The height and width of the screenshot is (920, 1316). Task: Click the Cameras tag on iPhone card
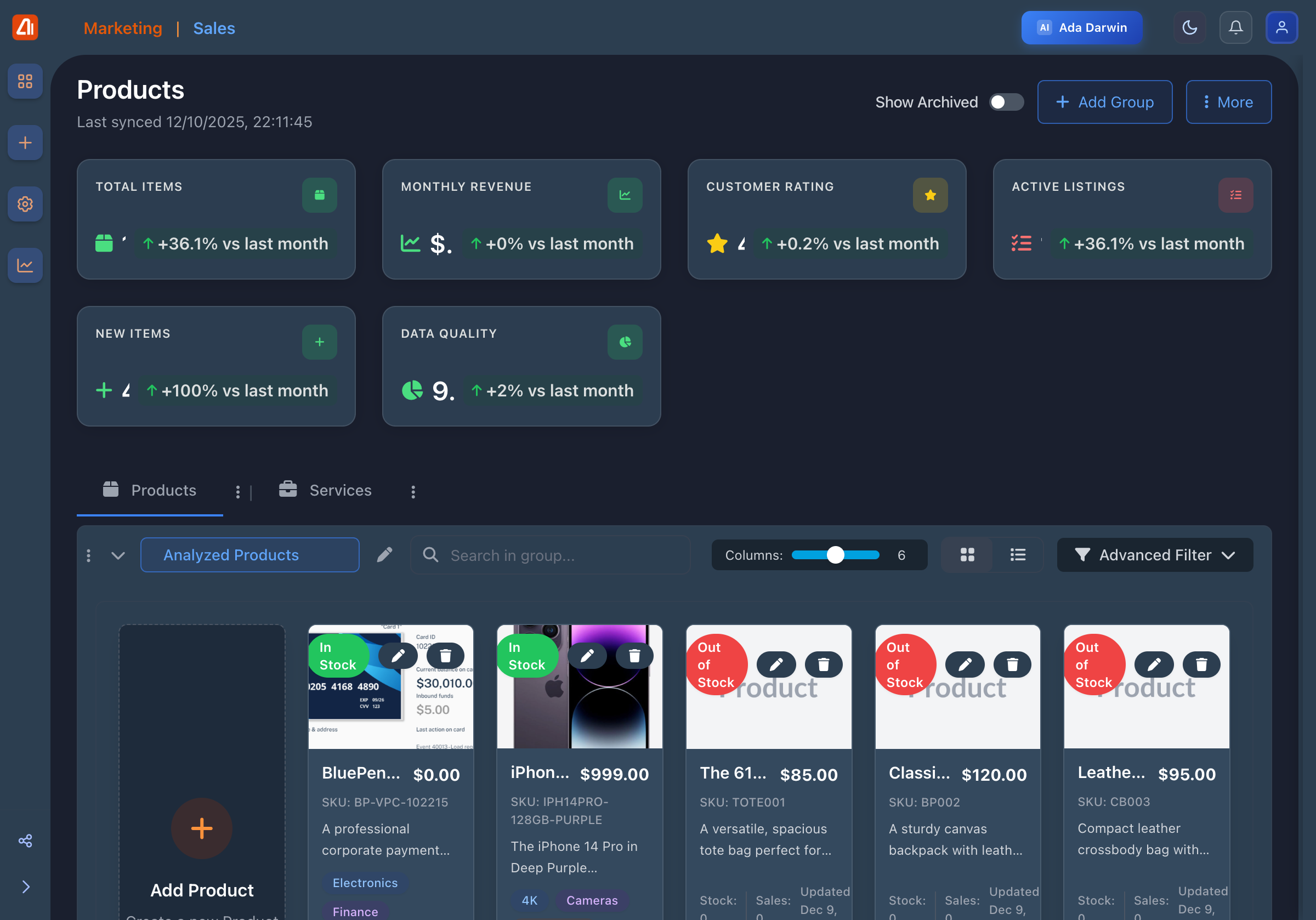pos(592,900)
